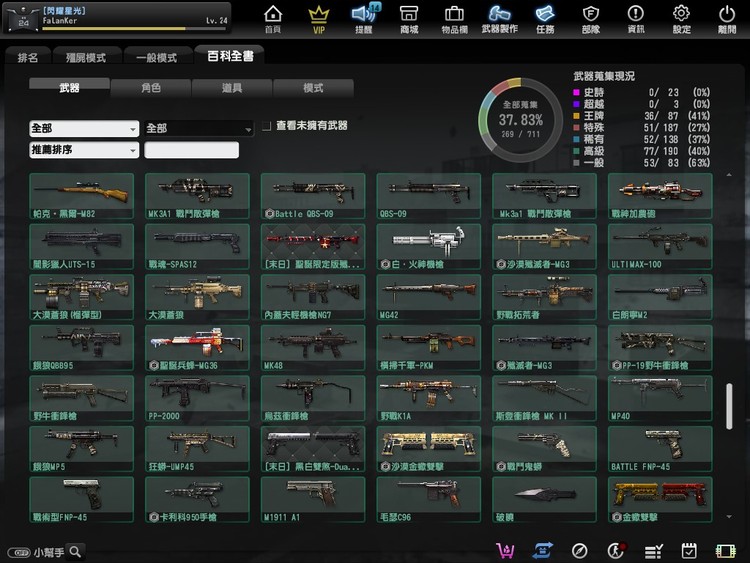The width and height of the screenshot is (750, 563).
Task: Open the 首頁 home icon
Action: point(273,19)
